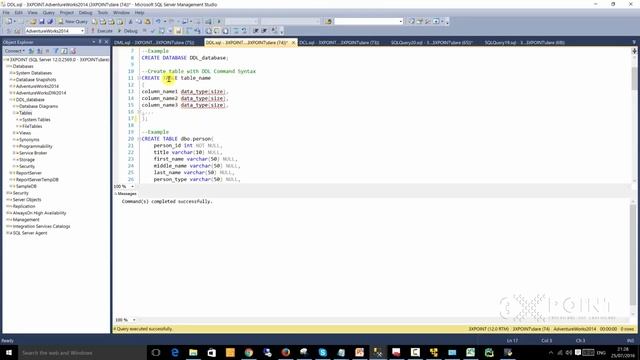The image size is (640, 360).
Task: Open the Query menu
Action: (x=49, y=13)
